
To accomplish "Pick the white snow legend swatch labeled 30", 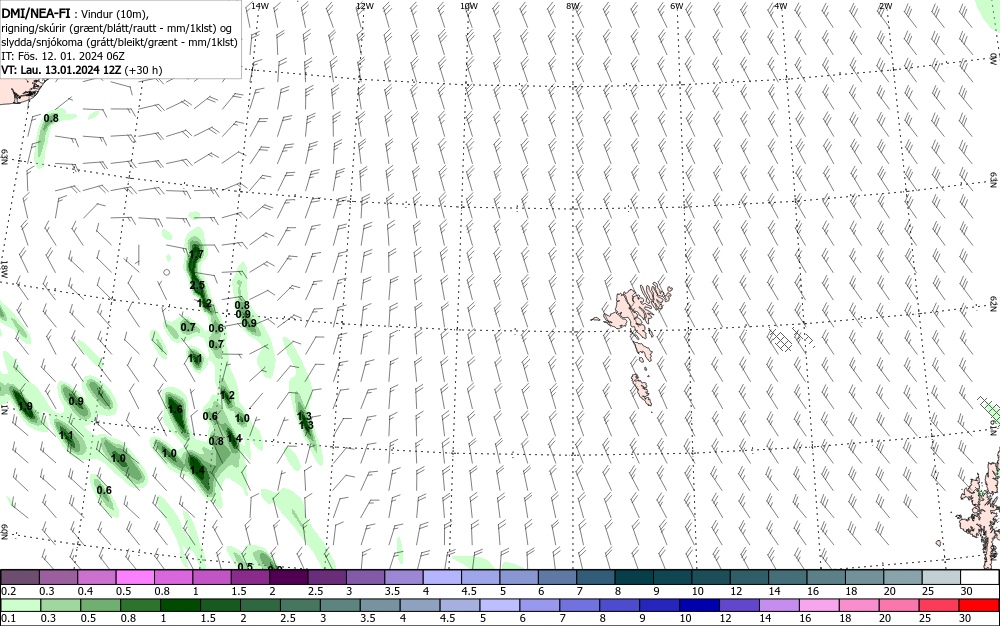I will tap(980, 577).
